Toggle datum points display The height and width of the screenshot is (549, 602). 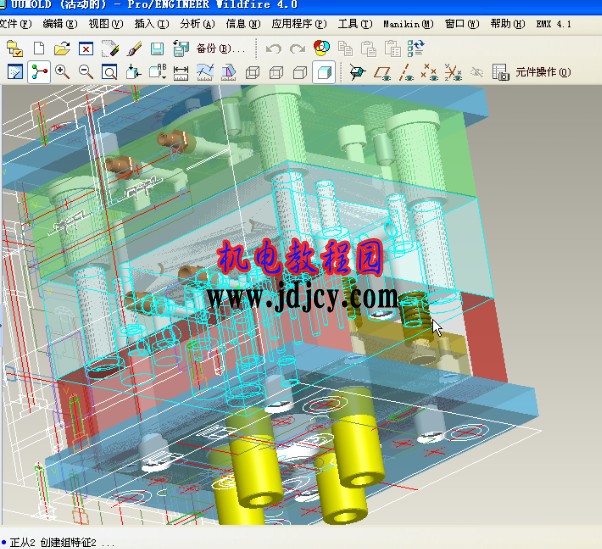pyautogui.click(x=429, y=72)
